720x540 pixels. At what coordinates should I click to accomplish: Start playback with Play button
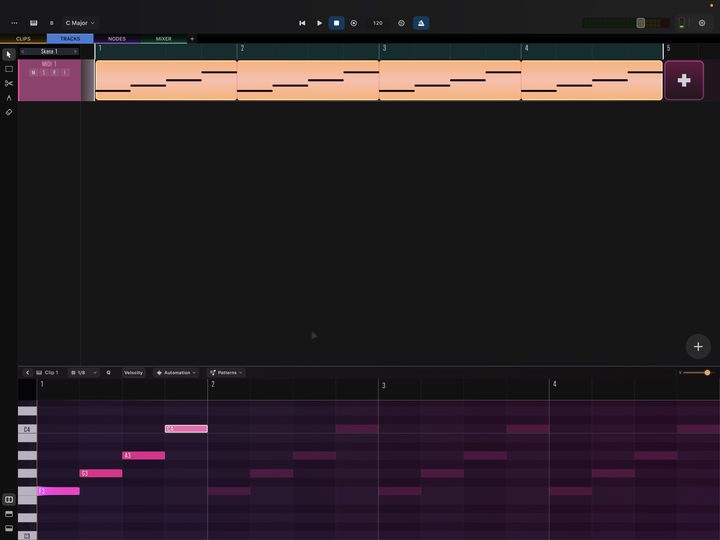click(x=319, y=23)
